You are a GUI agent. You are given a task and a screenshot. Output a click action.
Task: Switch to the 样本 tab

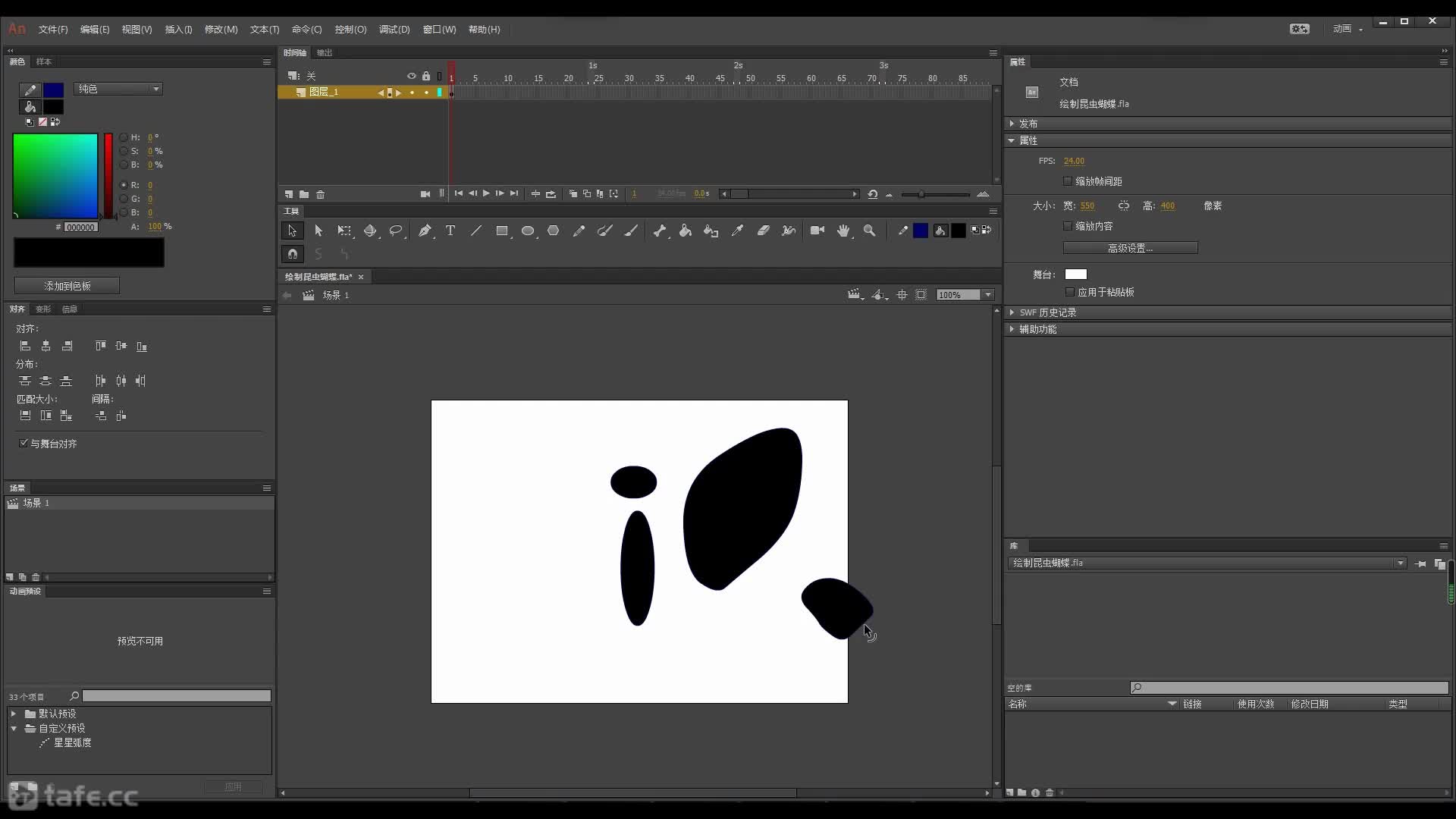(x=44, y=61)
